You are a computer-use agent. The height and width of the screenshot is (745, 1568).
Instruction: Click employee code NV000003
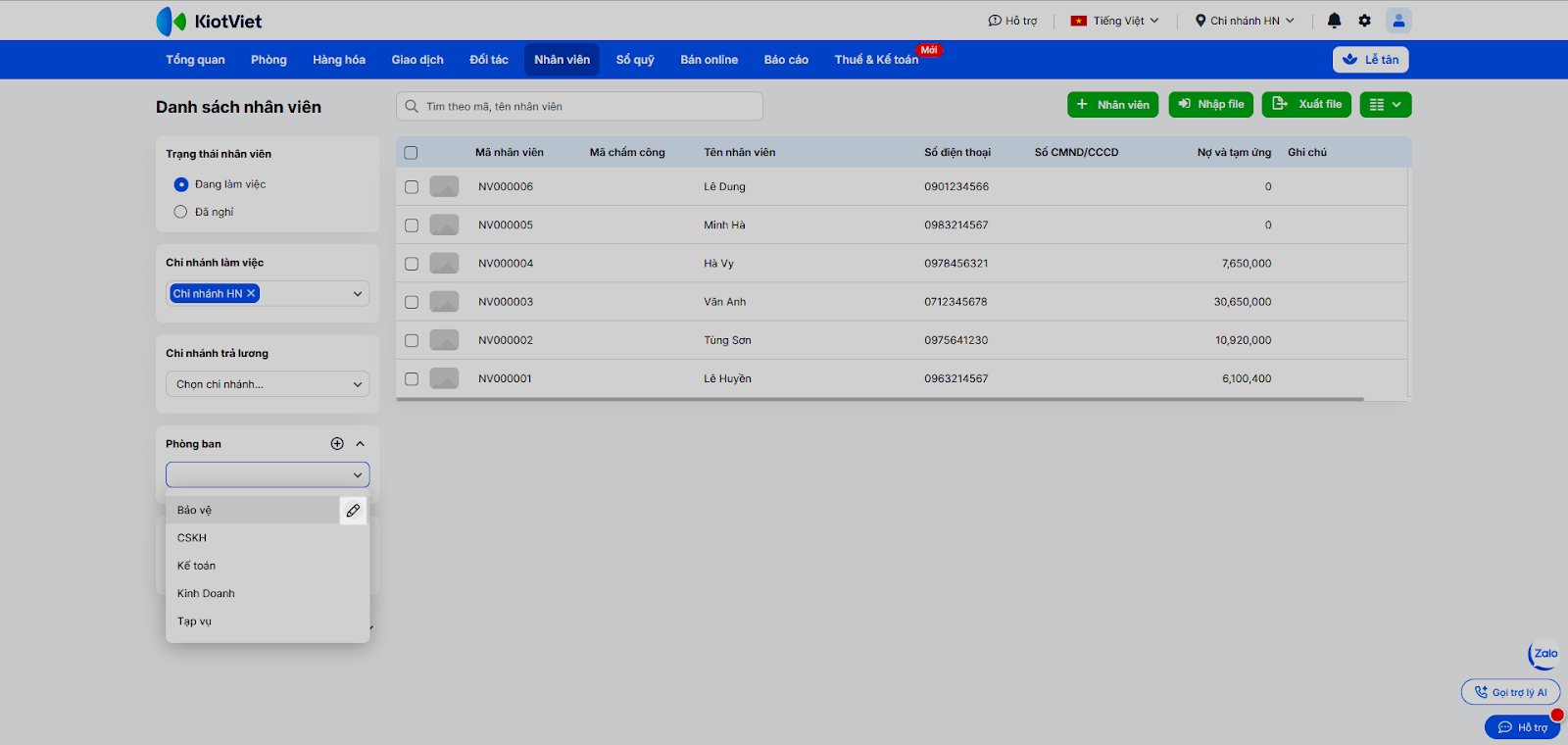(506, 302)
